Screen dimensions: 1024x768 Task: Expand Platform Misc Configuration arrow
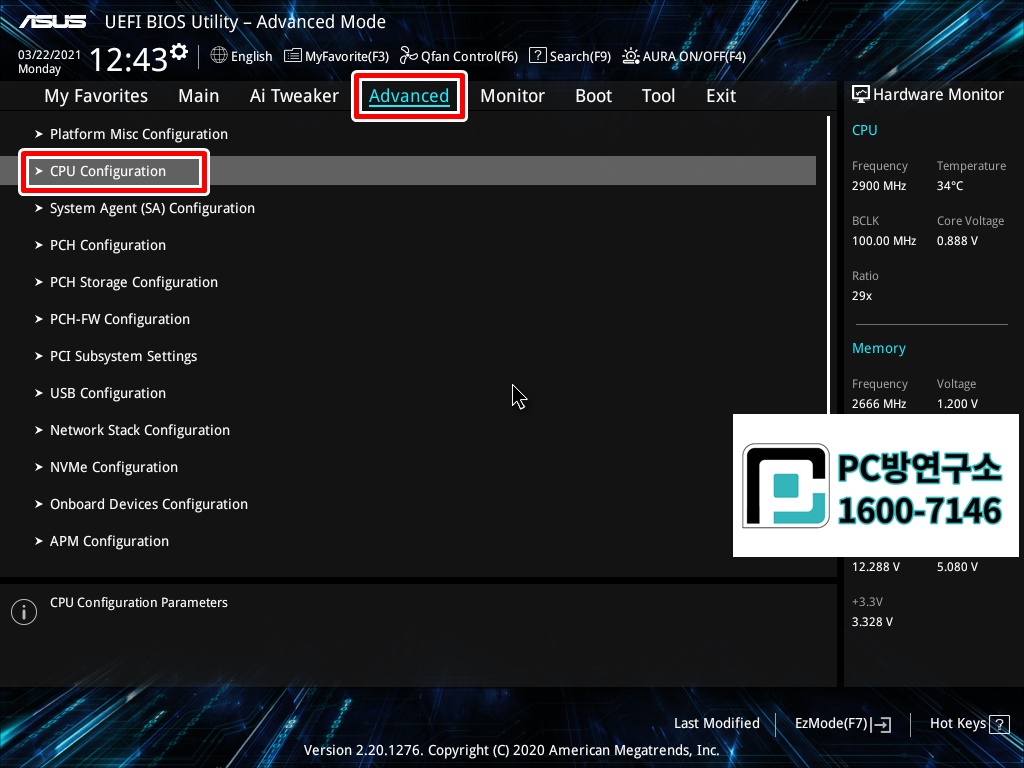(x=39, y=134)
